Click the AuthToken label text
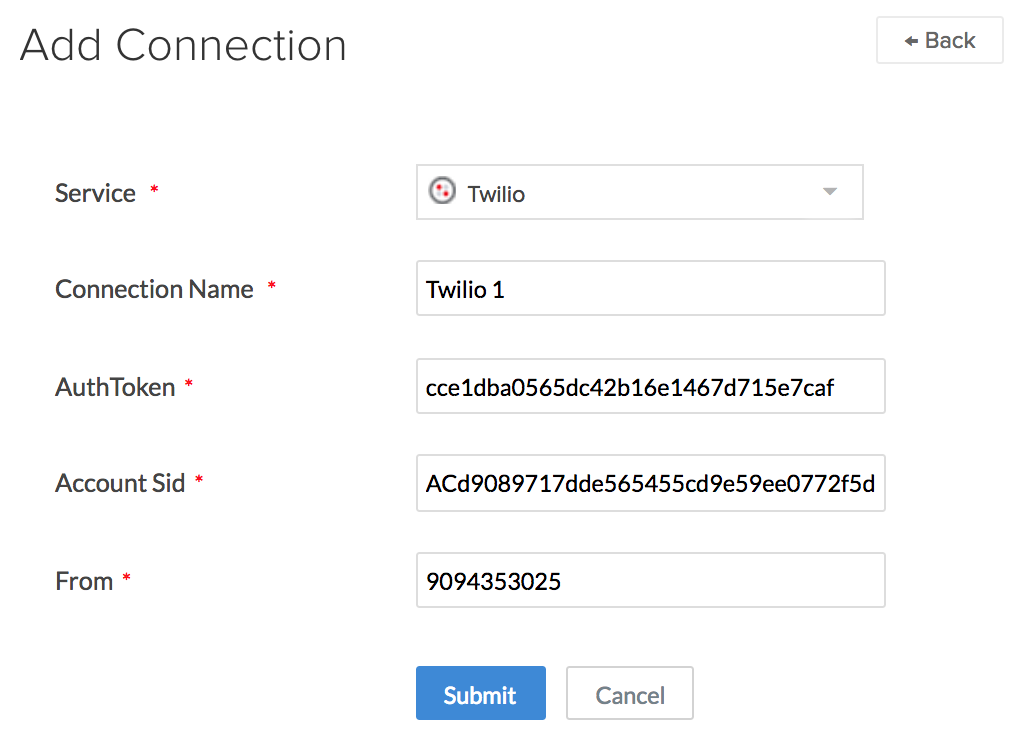Screen dimensions: 1032x738 click(x=115, y=387)
